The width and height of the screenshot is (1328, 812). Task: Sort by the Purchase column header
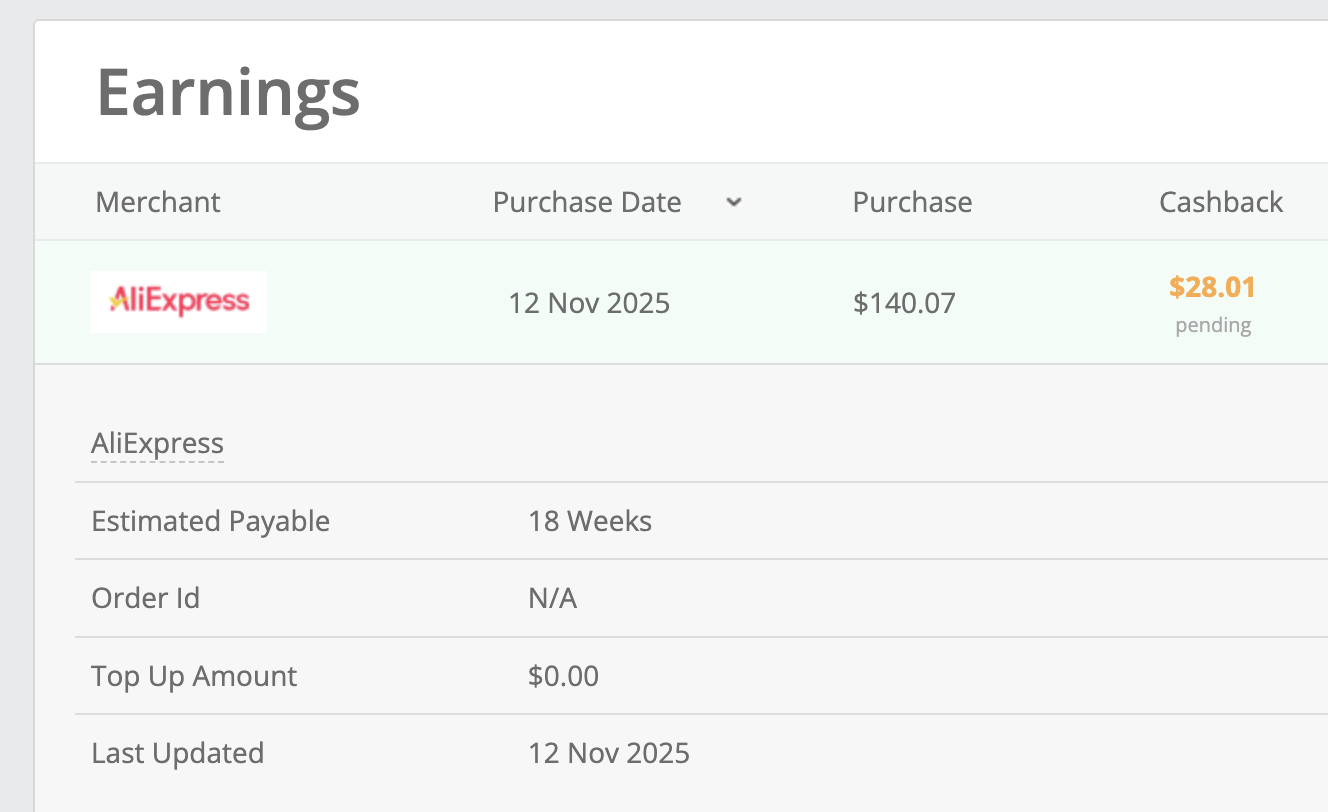(x=912, y=202)
